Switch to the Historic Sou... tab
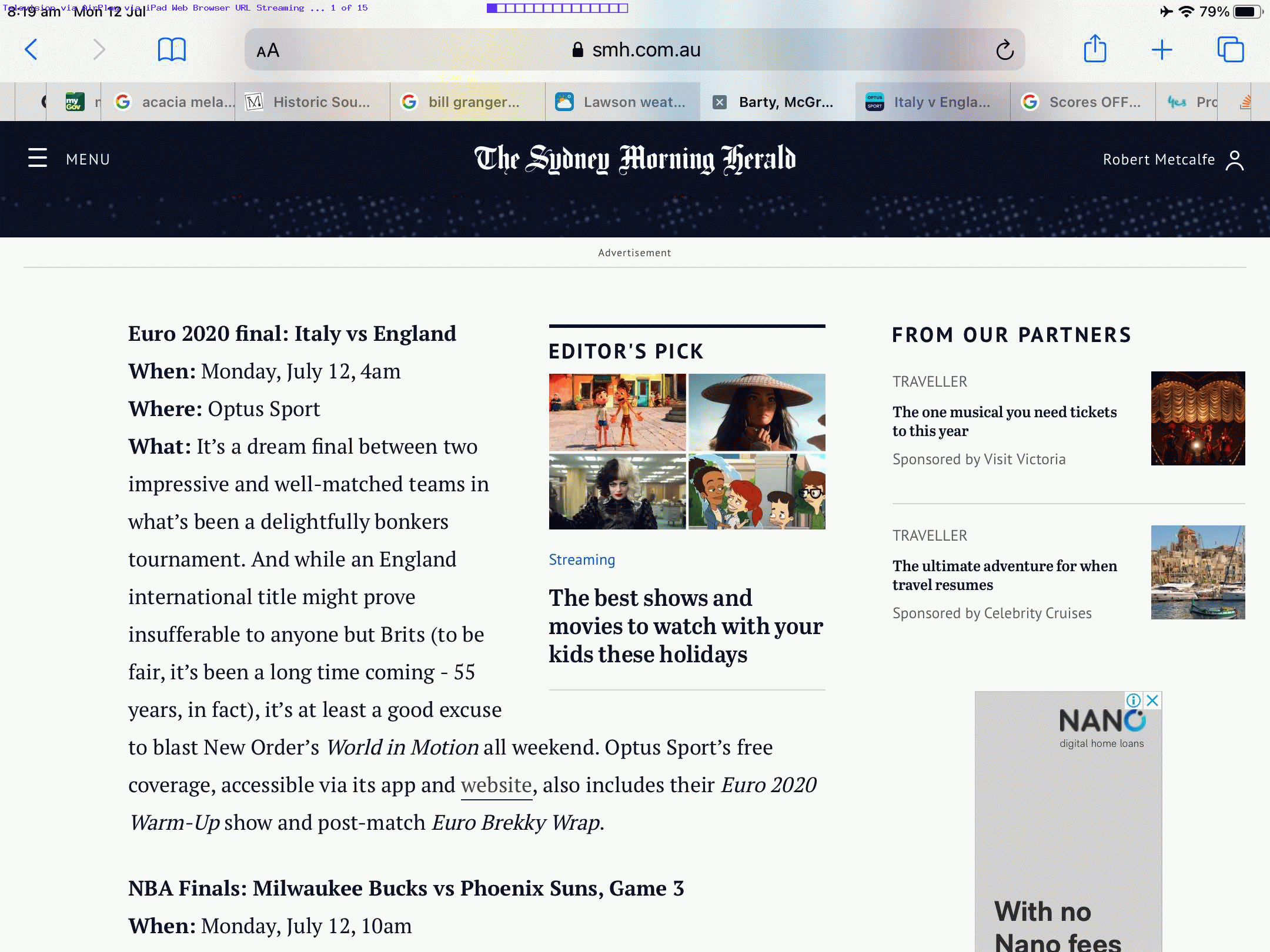Viewport: 1270px width, 952px height. tap(312, 102)
